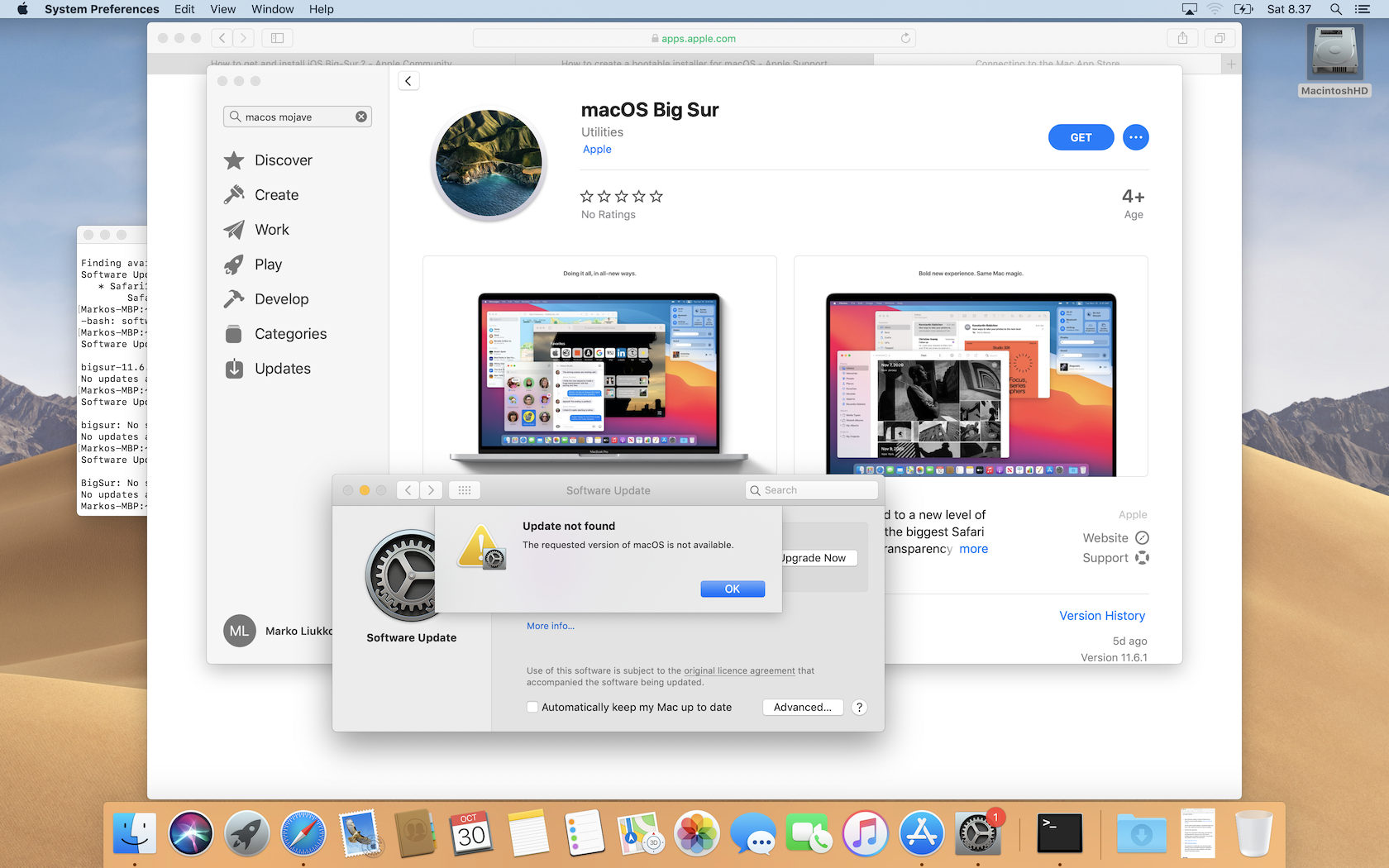The image size is (1389, 868).
Task: Open Launchpad from the Dock
Action: click(247, 832)
